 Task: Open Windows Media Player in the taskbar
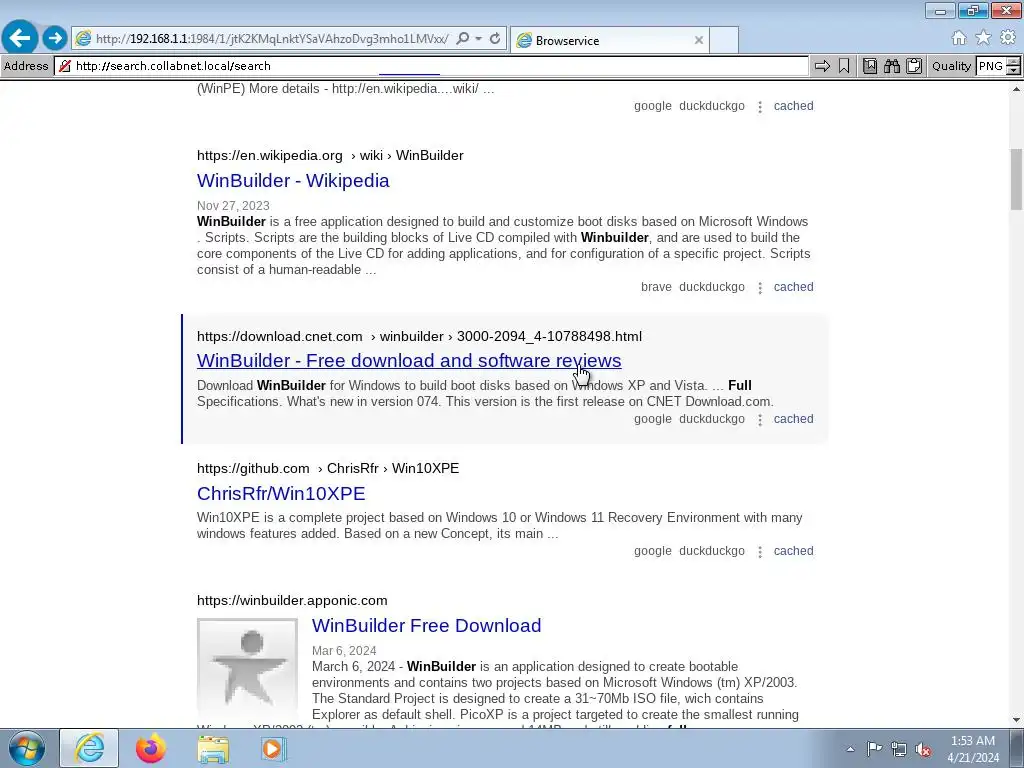(x=272, y=748)
